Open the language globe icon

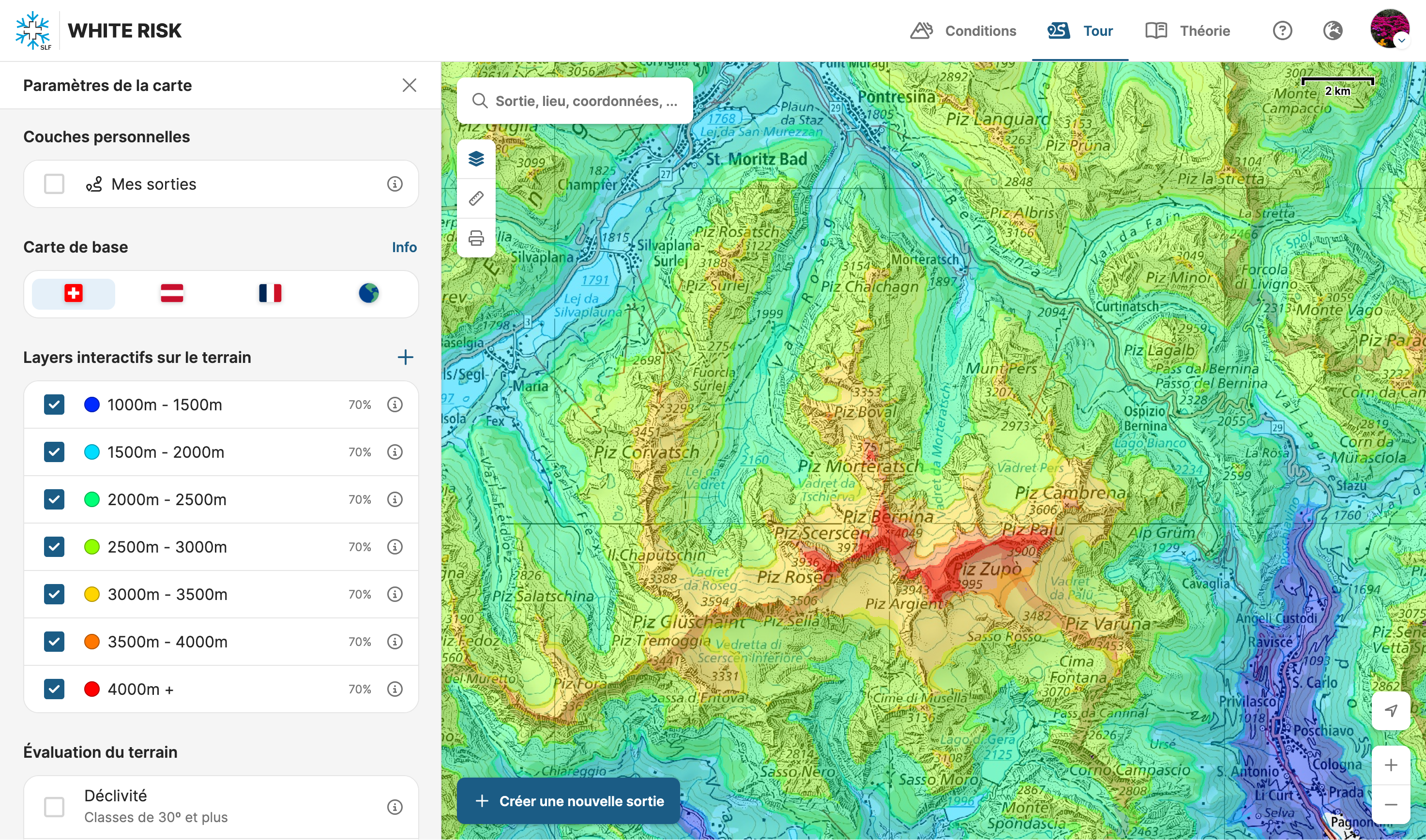click(x=1333, y=30)
